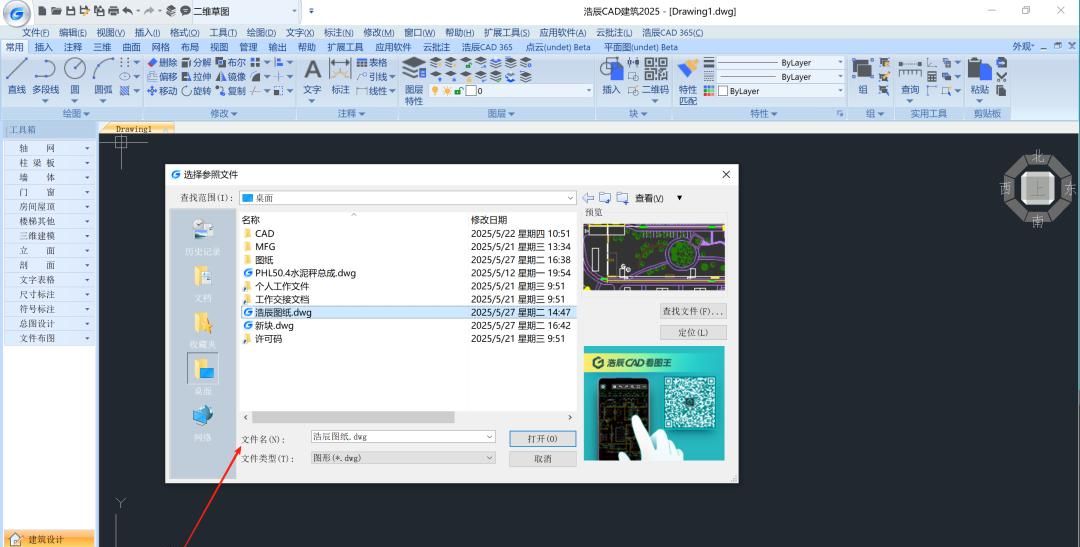Open the 文件类型 file type dropdown

(489, 458)
